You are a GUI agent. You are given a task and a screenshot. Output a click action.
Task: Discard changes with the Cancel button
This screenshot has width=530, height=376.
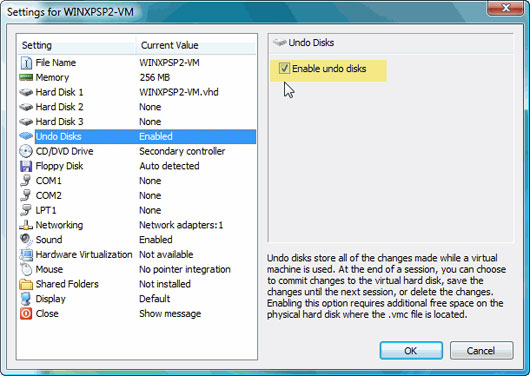(481, 350)
